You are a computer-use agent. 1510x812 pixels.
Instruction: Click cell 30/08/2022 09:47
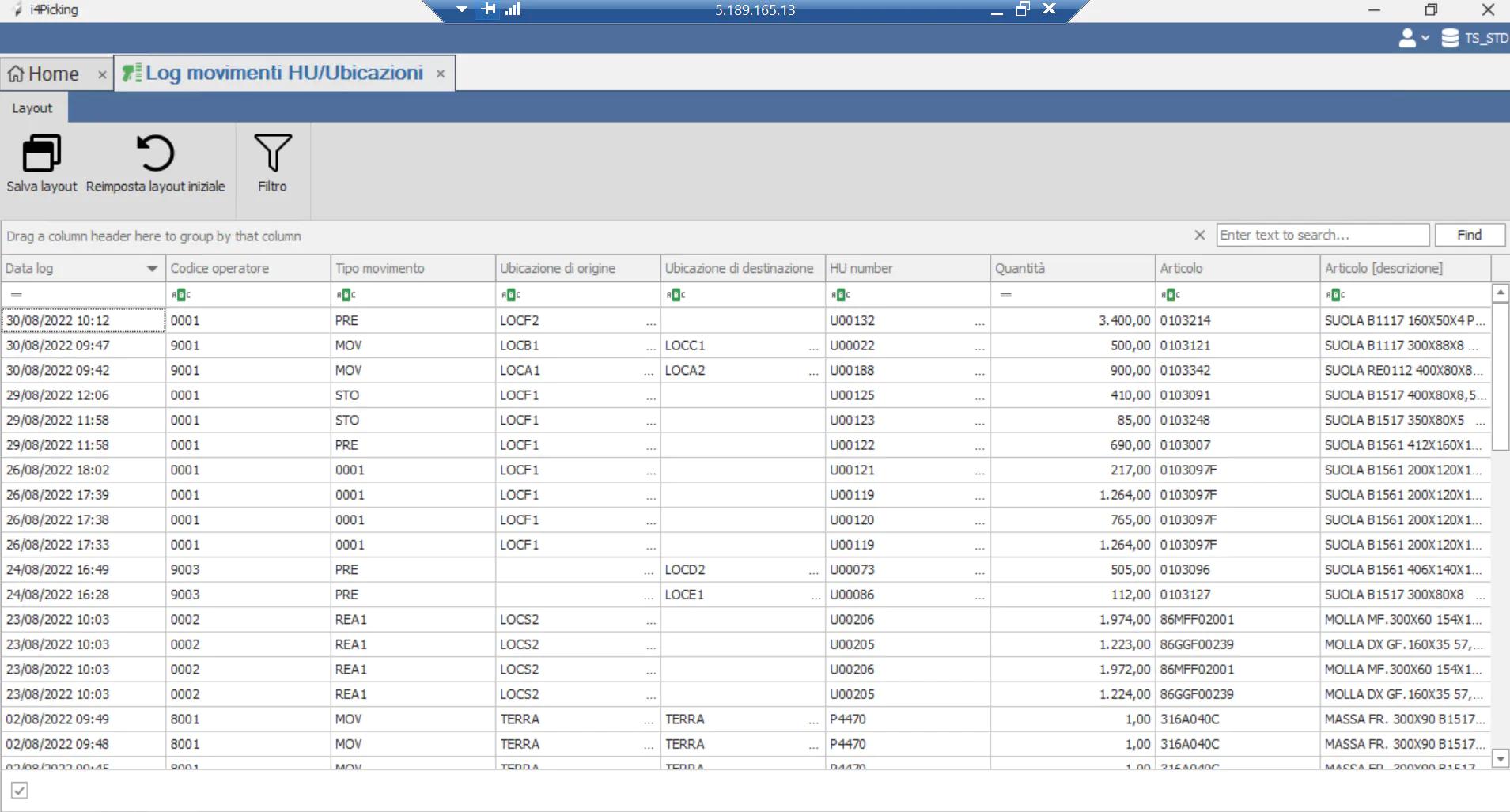(x=83, y=346)
